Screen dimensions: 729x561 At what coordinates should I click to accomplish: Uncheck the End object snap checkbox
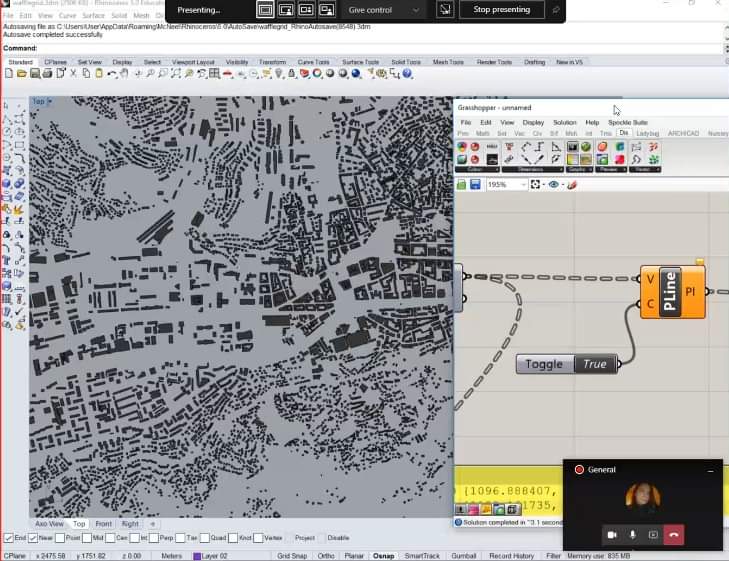click(x=9, y=537)
